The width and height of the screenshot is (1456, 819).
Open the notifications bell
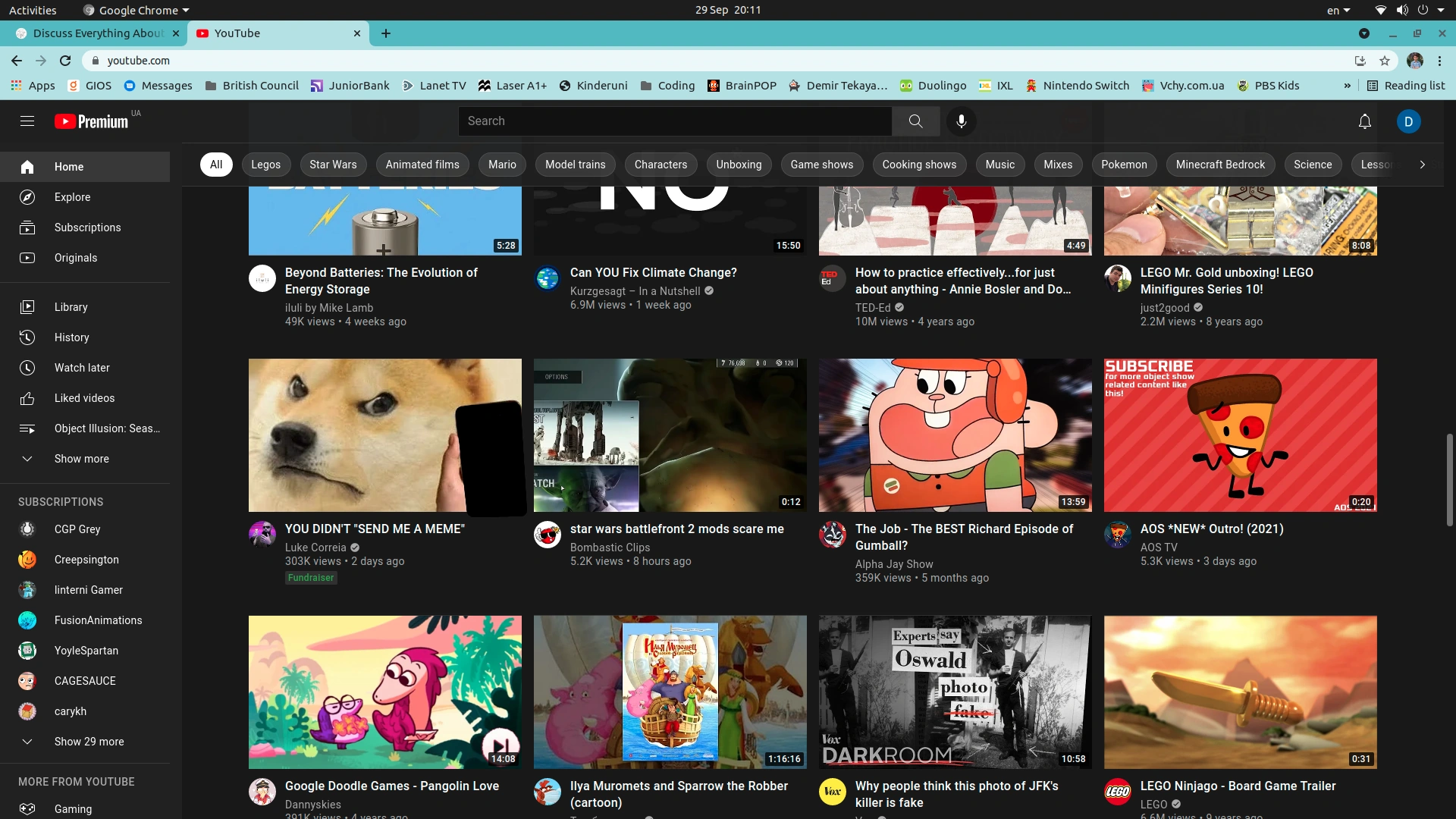(1364, 121)
